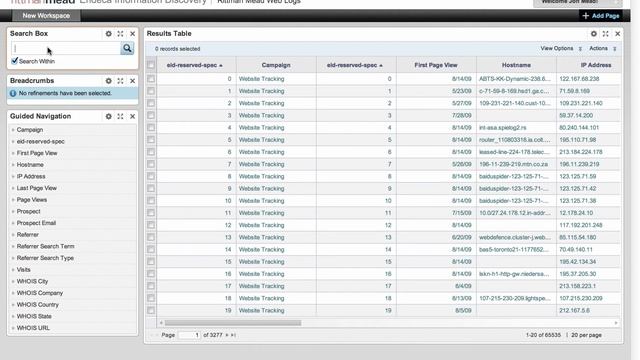Click the 1-20 of 65535 record count
Viewport: 640px width, 360px height.
543,335
